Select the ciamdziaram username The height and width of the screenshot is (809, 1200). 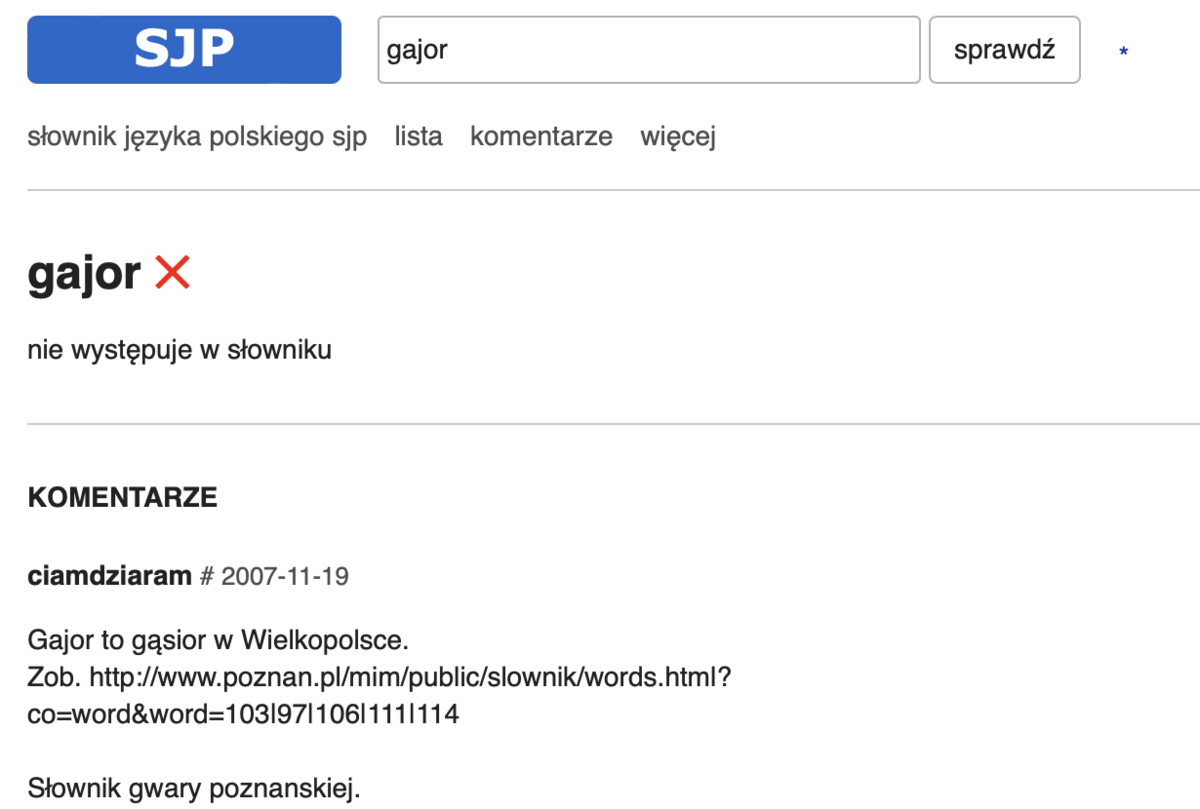click(x=109, y=577)
